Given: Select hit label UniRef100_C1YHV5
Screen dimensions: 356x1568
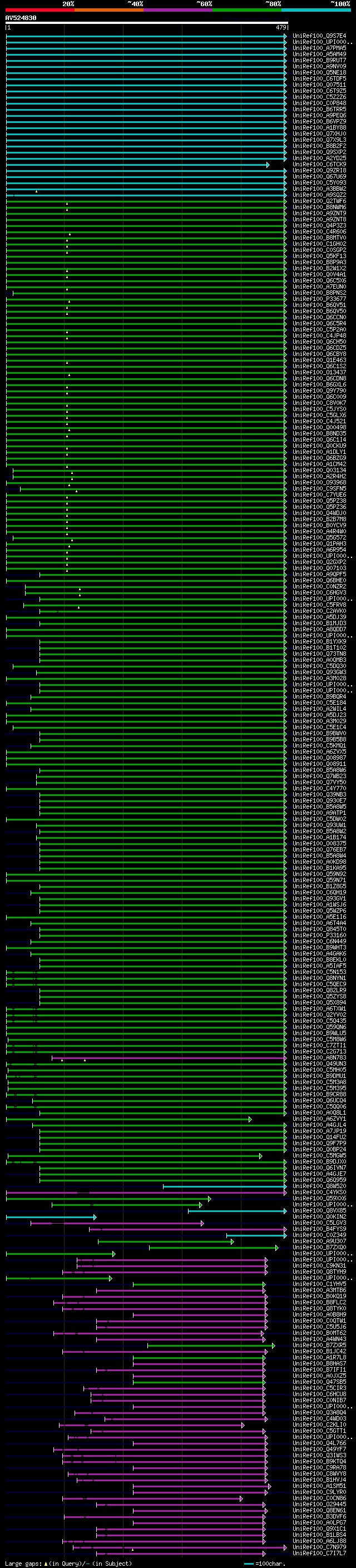Looking at the screenshot, I should (319, 1284).
